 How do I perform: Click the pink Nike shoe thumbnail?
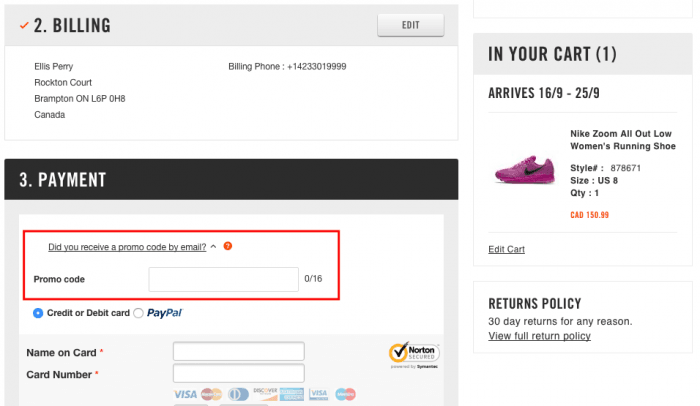(x=525, y=169)
